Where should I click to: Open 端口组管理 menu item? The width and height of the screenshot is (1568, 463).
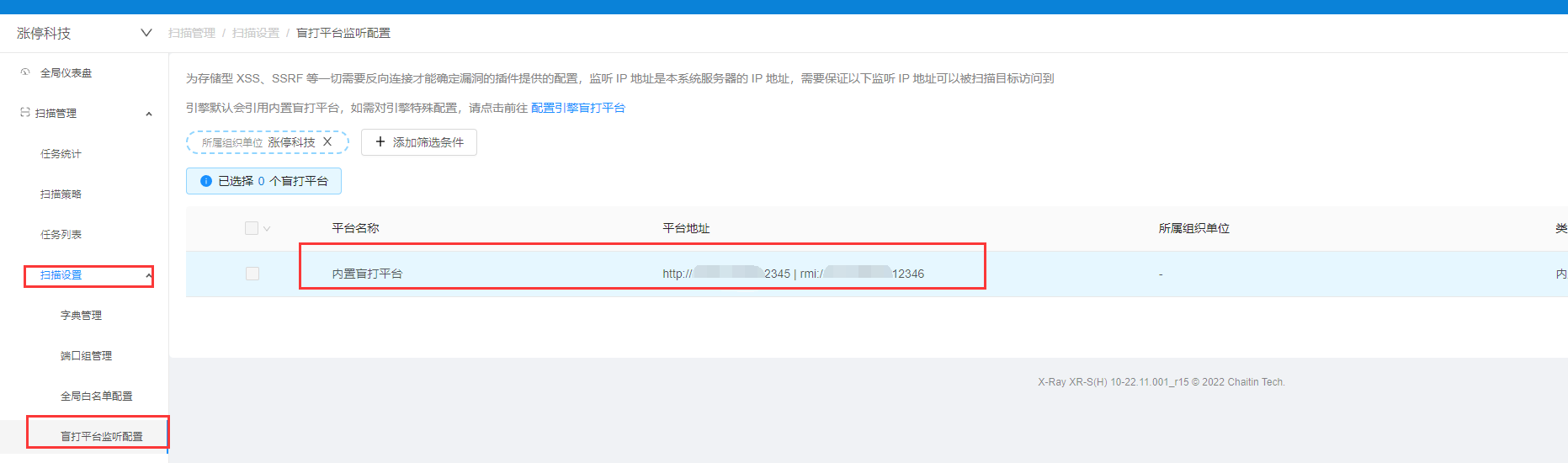coord(86,356)
